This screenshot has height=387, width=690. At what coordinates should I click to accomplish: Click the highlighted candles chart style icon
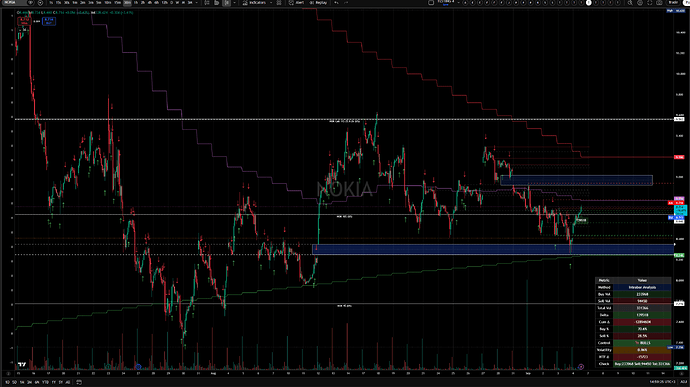(226, 2)
